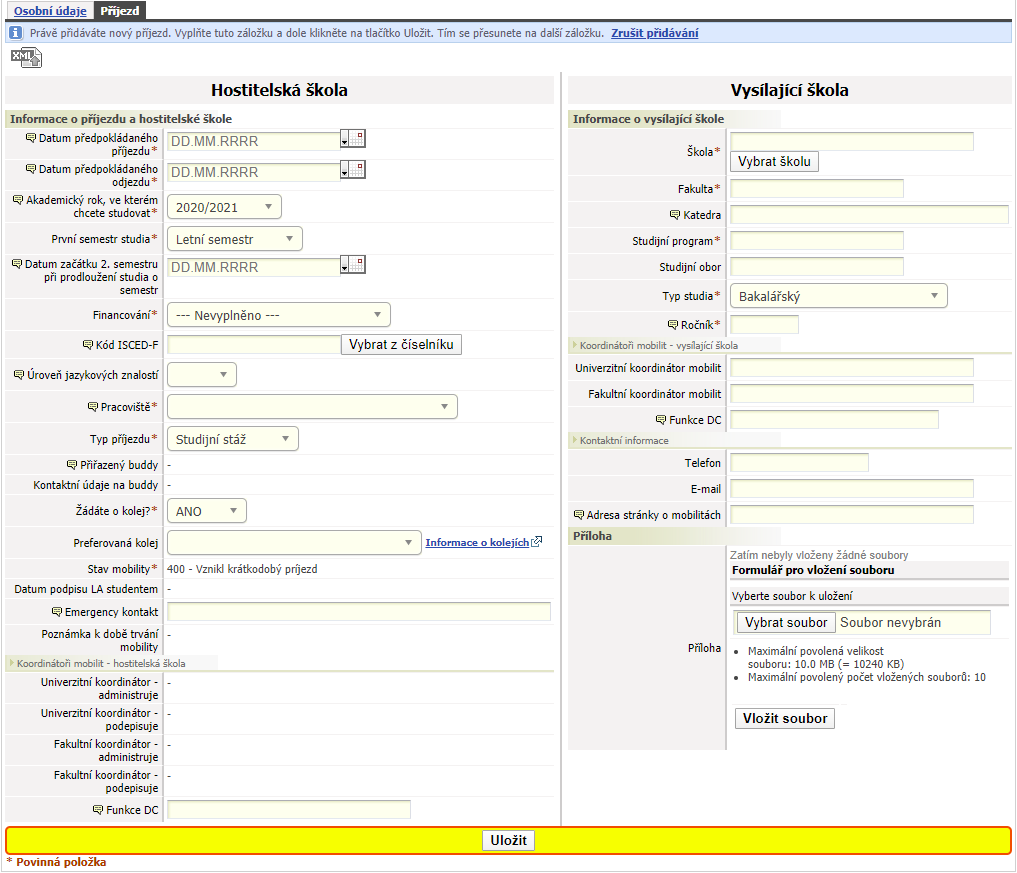Select the Příjezd tab
Viewport: 1017px width, 873px height.
[119, 11]
